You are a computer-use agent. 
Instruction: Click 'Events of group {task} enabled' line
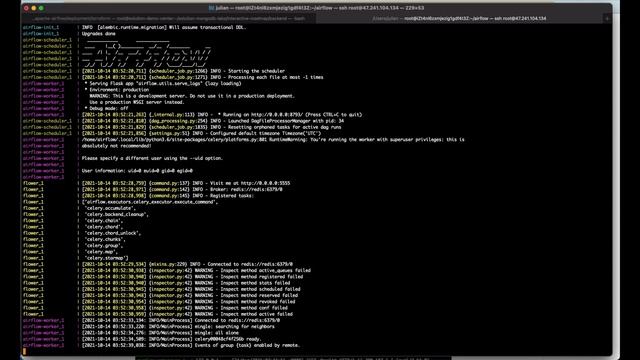coord(191,345)
